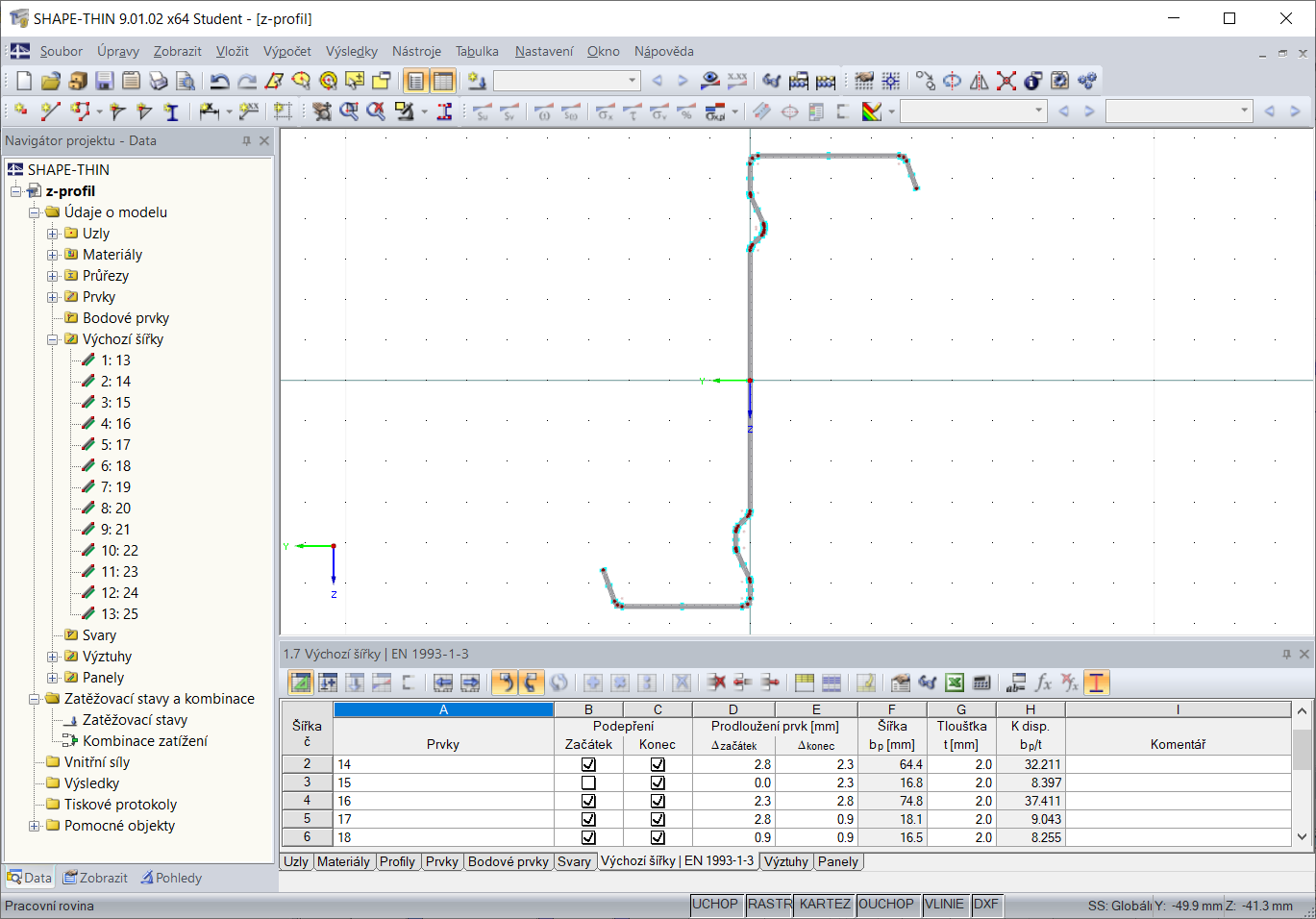This screenshot has height=919, width=1316.
Task: Open model info with the 'i' sphere icon
Action: pos(1033,81)
